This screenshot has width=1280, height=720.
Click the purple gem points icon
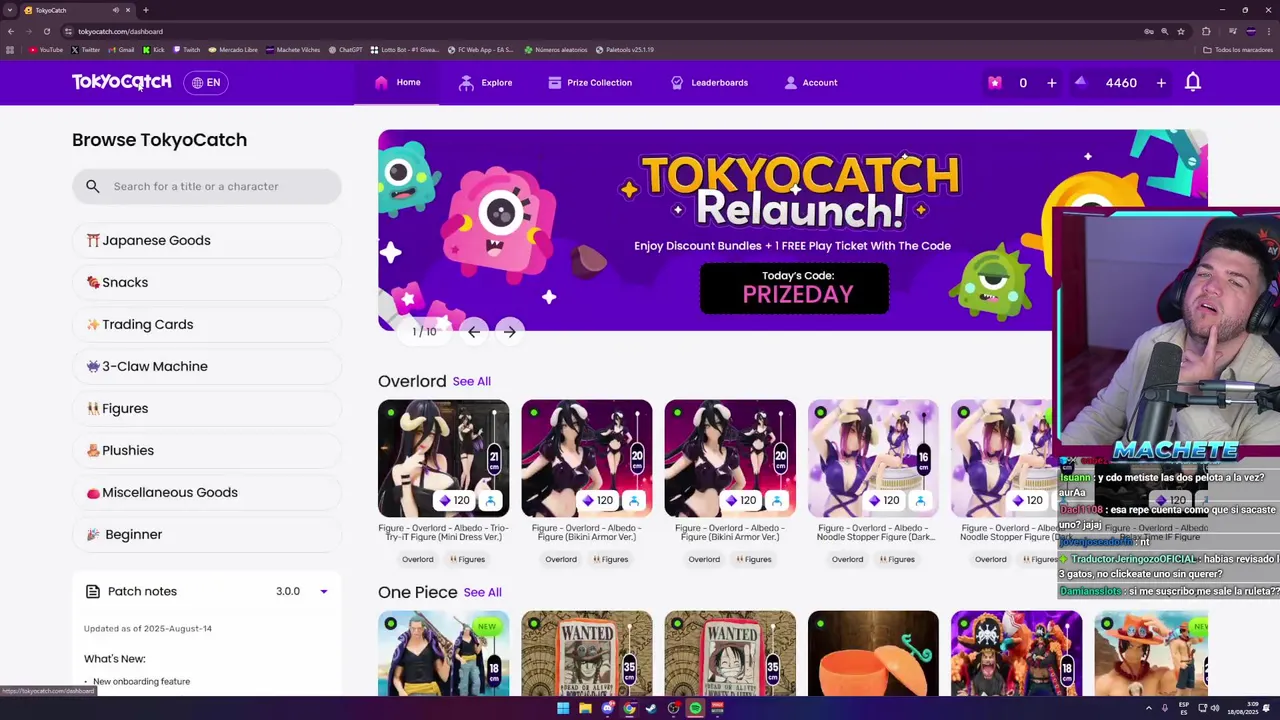pyautogui.click(x=1080, y=82)
